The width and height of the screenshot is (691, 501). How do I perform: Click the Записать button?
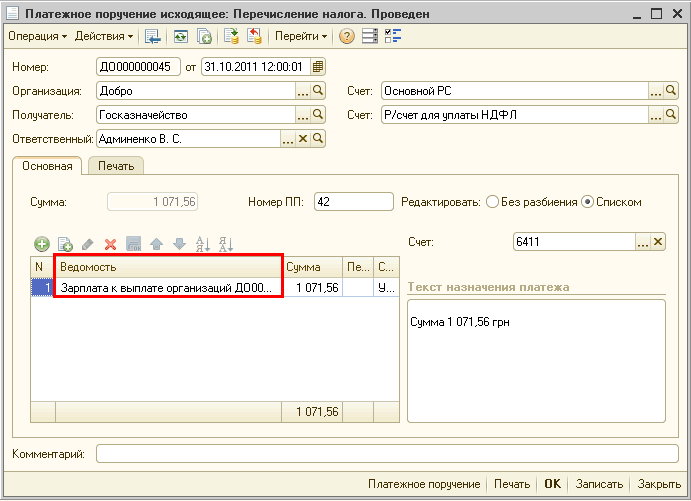pos(599,484)
